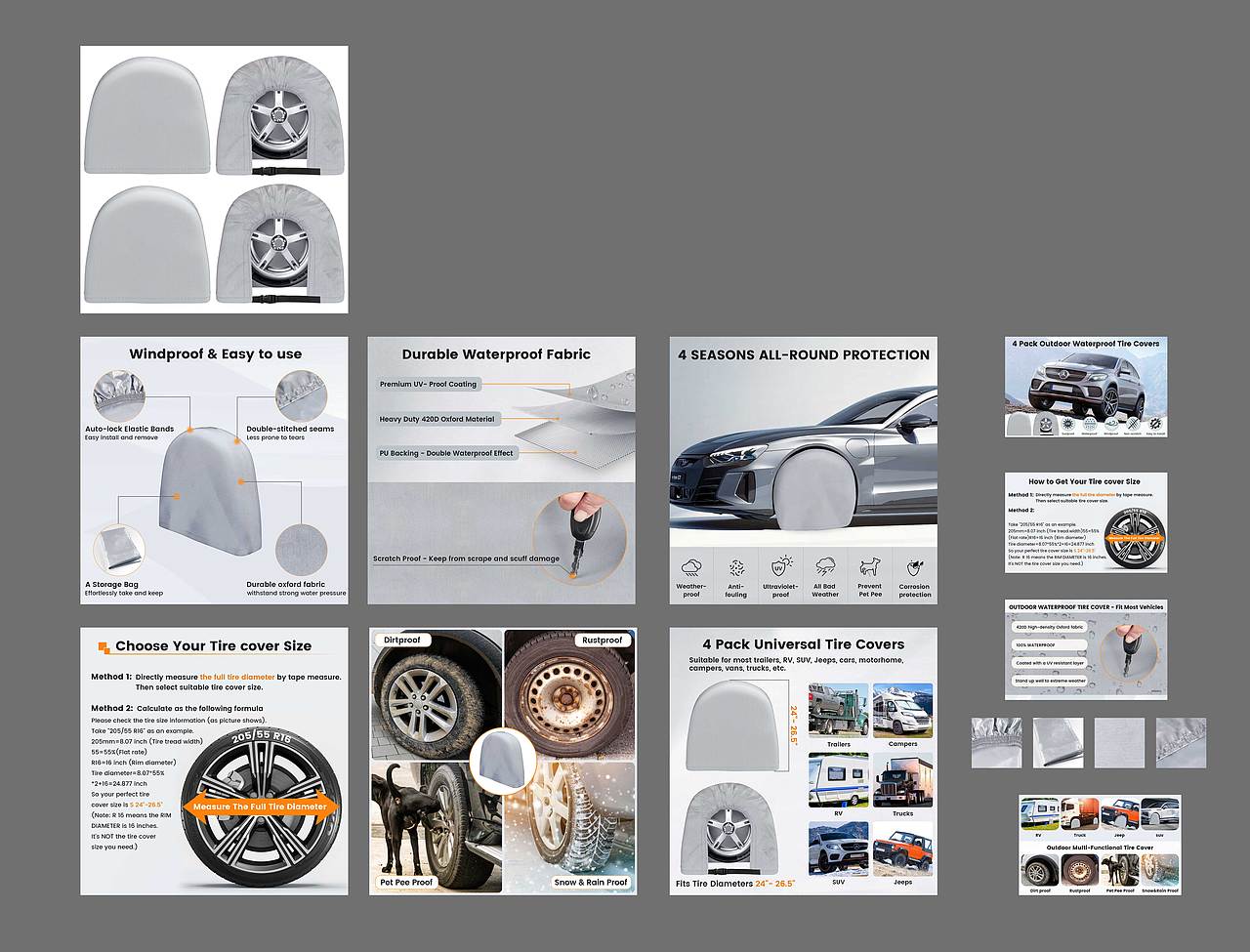Click the 'Suitable for most trailers, RV, SUV' subtitle text
1250x952 pixels.
pos(796,664)
